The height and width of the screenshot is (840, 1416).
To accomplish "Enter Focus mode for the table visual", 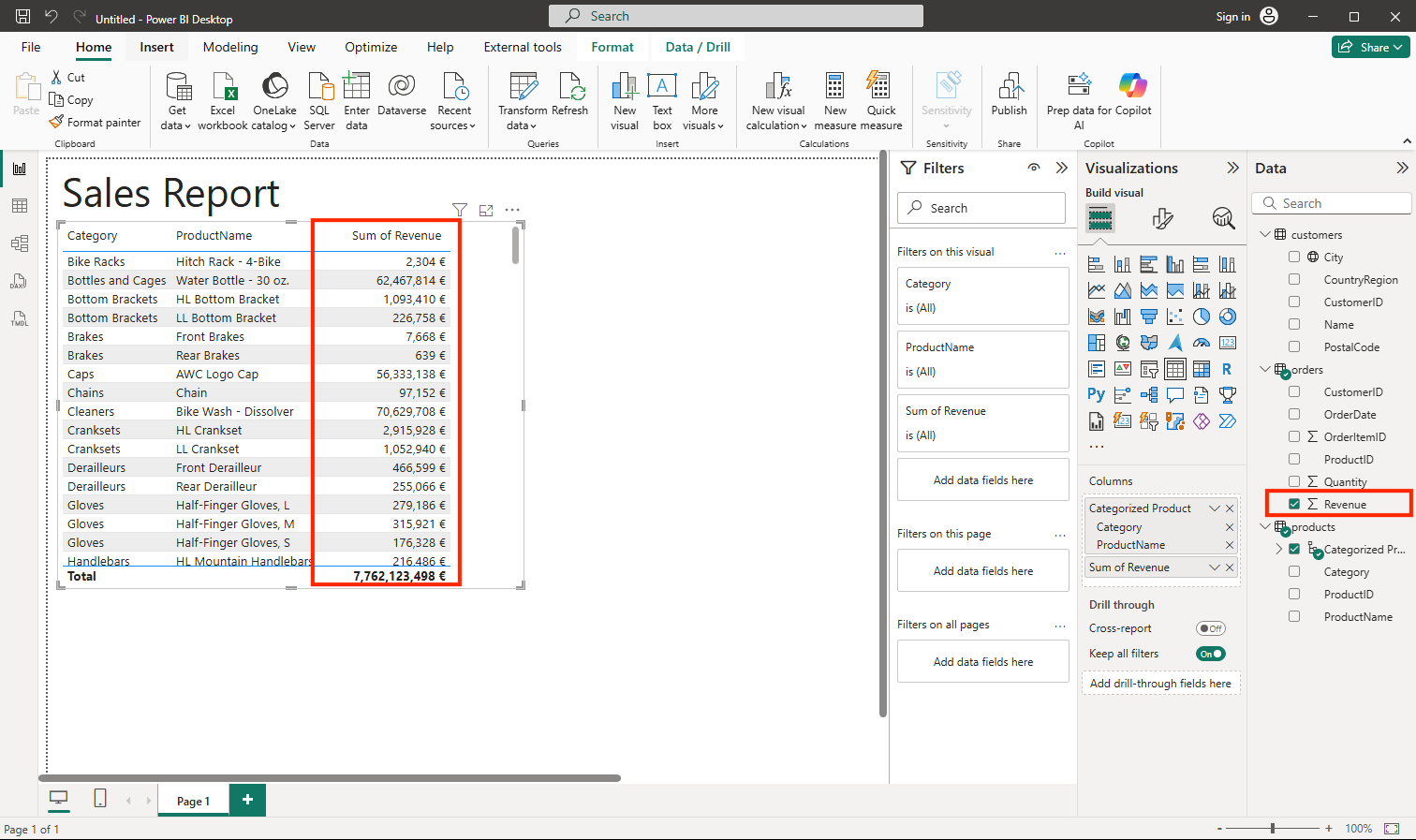I will [486, 210].
